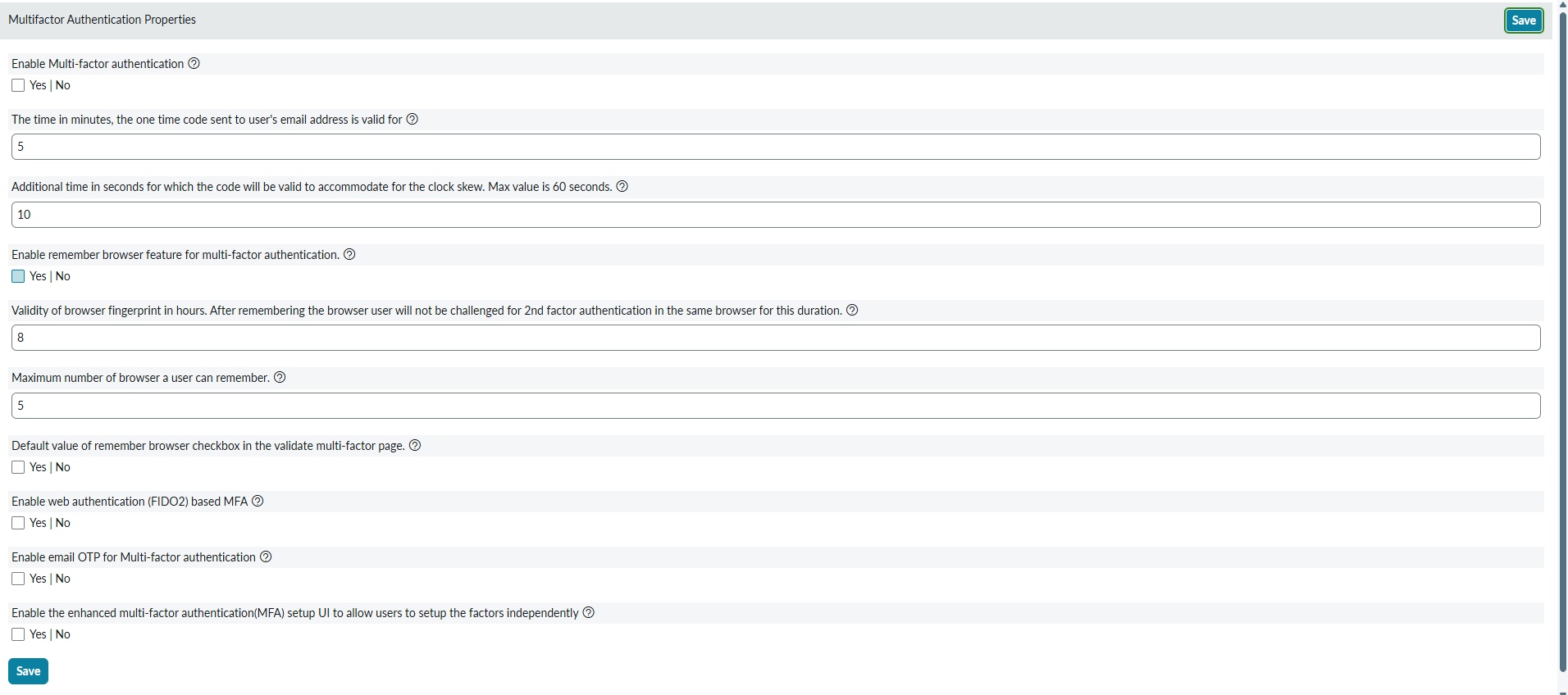Click help icon for remember browser feature
Screen dimensions: 1568x695
coord(349,254)
